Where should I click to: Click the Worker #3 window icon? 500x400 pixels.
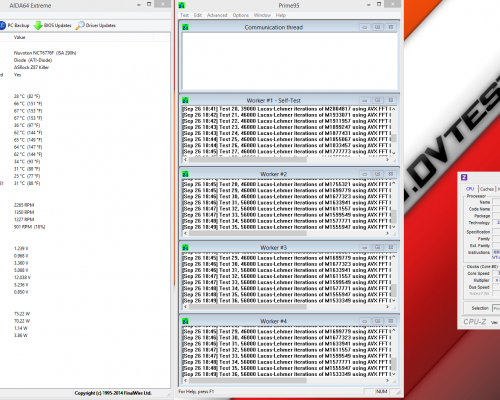[x=186, y=247]
